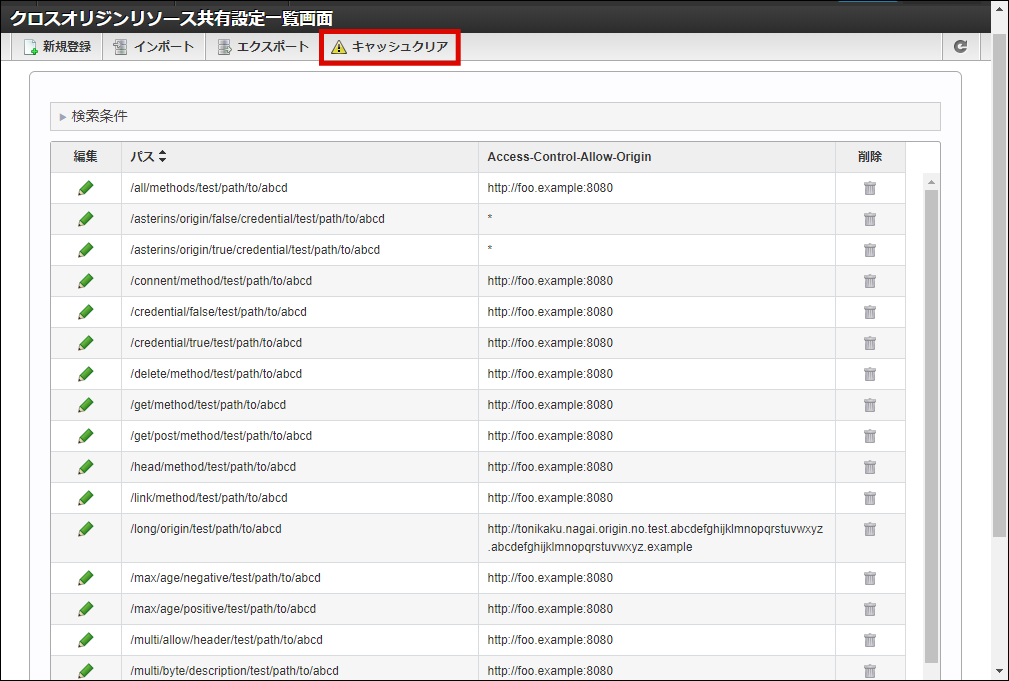Open the インポート function
The width and height of the screenshot is (1009, 681).
pos(154,47)
